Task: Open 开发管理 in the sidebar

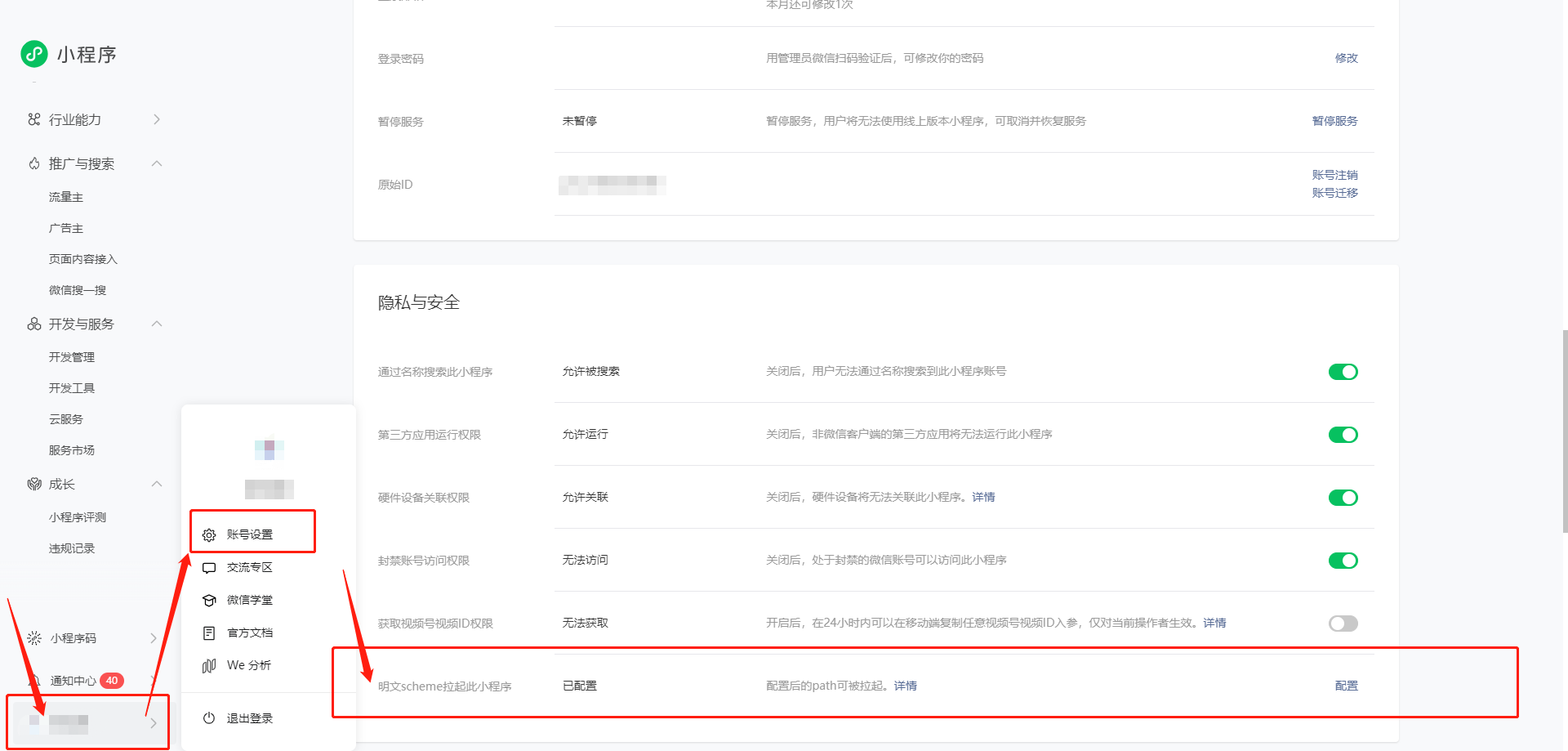Action: 72,357
